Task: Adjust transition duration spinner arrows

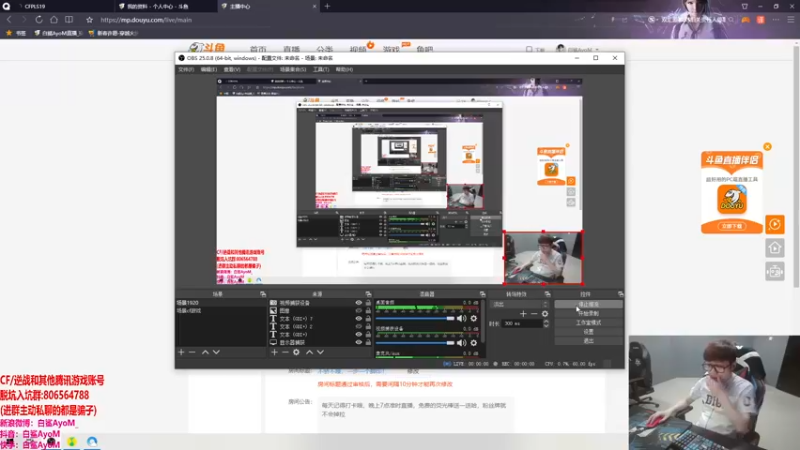Action: pyautogui.click(x=546, y=323)
